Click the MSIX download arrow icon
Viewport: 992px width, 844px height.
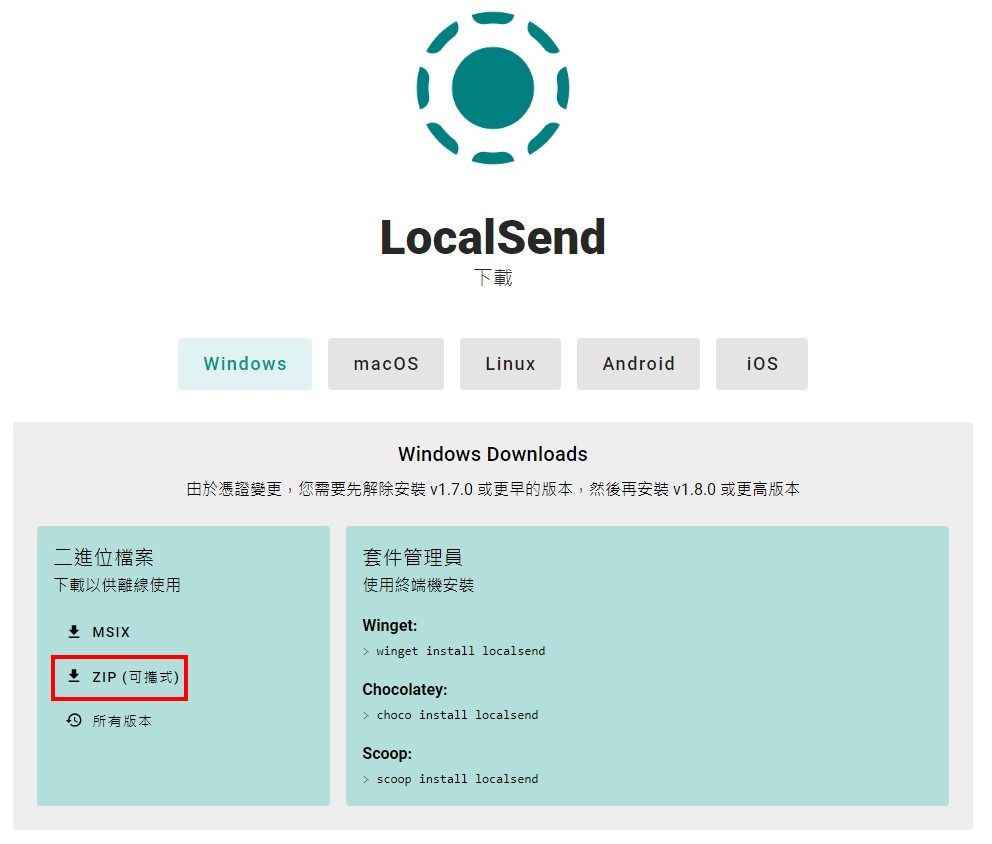[x=74, y=631]
